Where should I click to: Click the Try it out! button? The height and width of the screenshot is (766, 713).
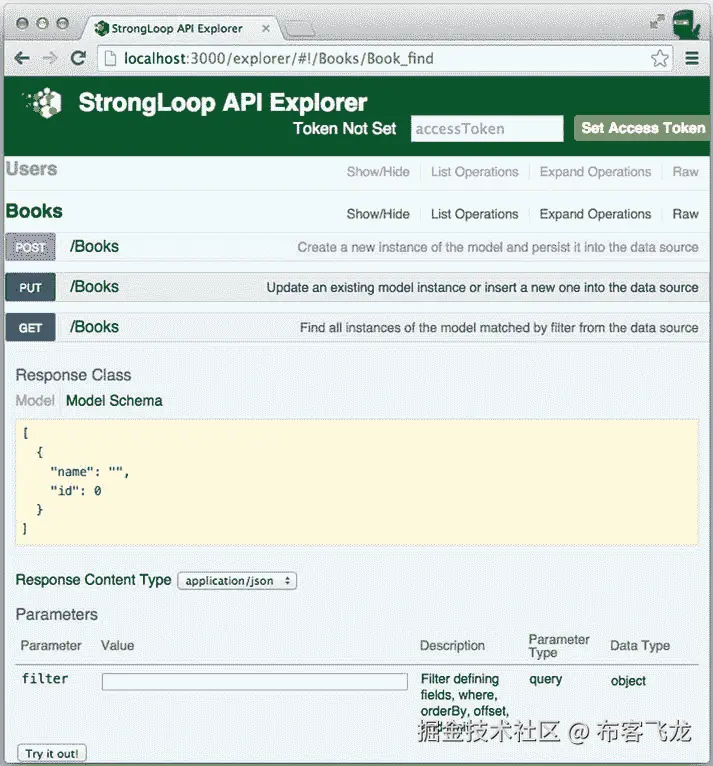(x=52, y=753)
